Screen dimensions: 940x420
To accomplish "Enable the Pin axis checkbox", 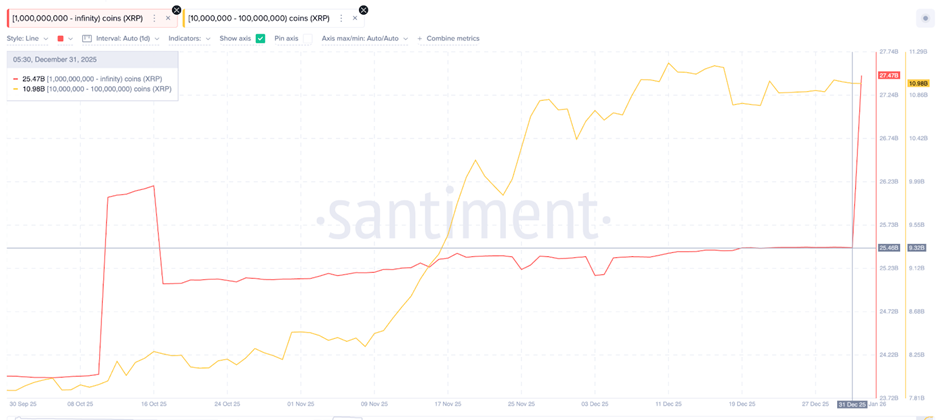I will point(308,38).
